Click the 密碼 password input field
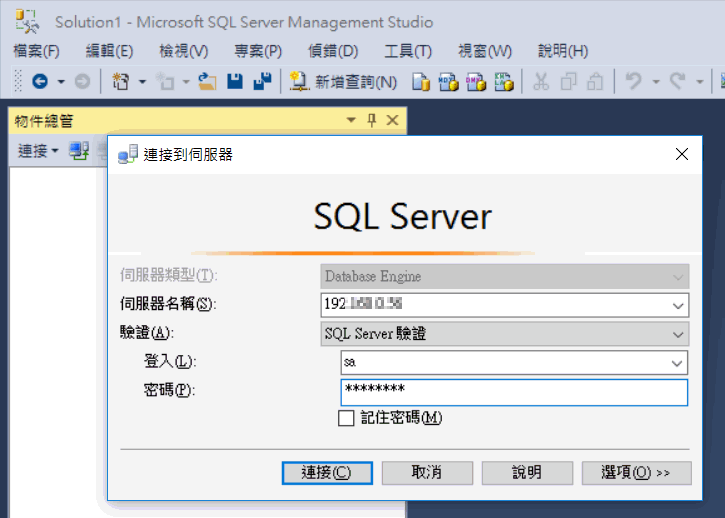Screen dimensions: 725x518 pos(514,393)
